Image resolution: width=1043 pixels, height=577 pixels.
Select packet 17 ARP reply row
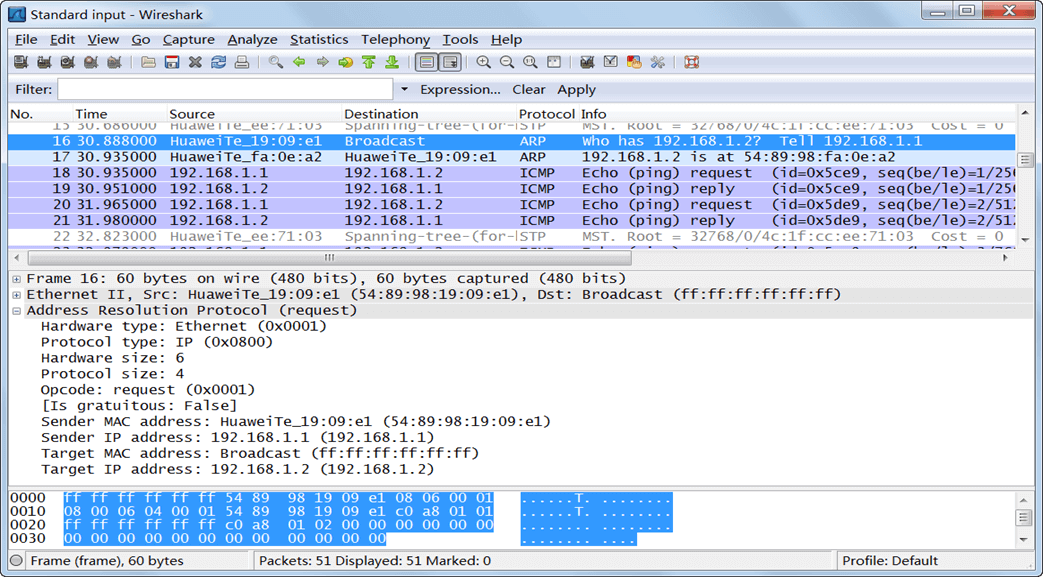(x=512, y=157)
